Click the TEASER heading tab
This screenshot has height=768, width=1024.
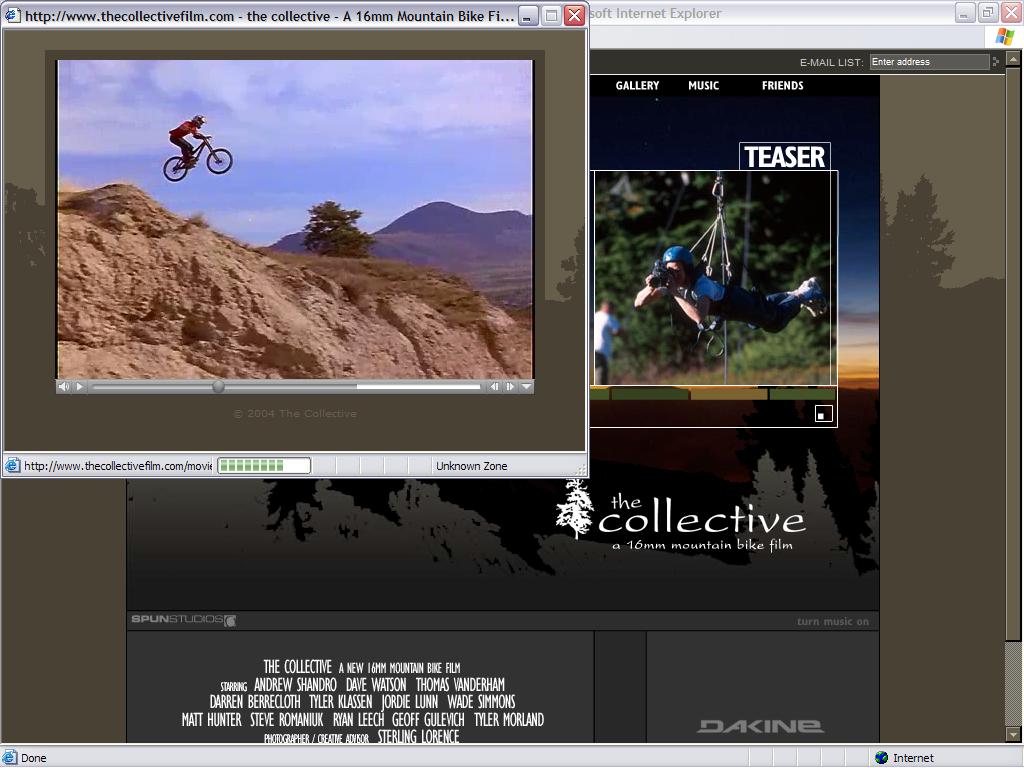(x=785, y=157)
